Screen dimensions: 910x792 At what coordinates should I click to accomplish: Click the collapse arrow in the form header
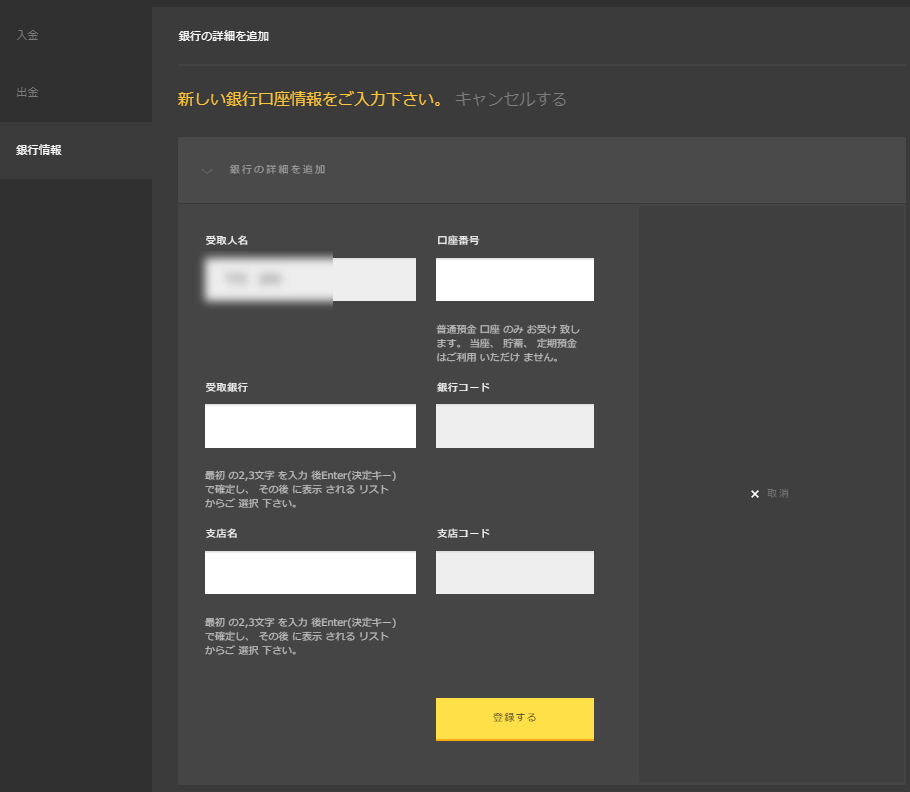(207, 170)
